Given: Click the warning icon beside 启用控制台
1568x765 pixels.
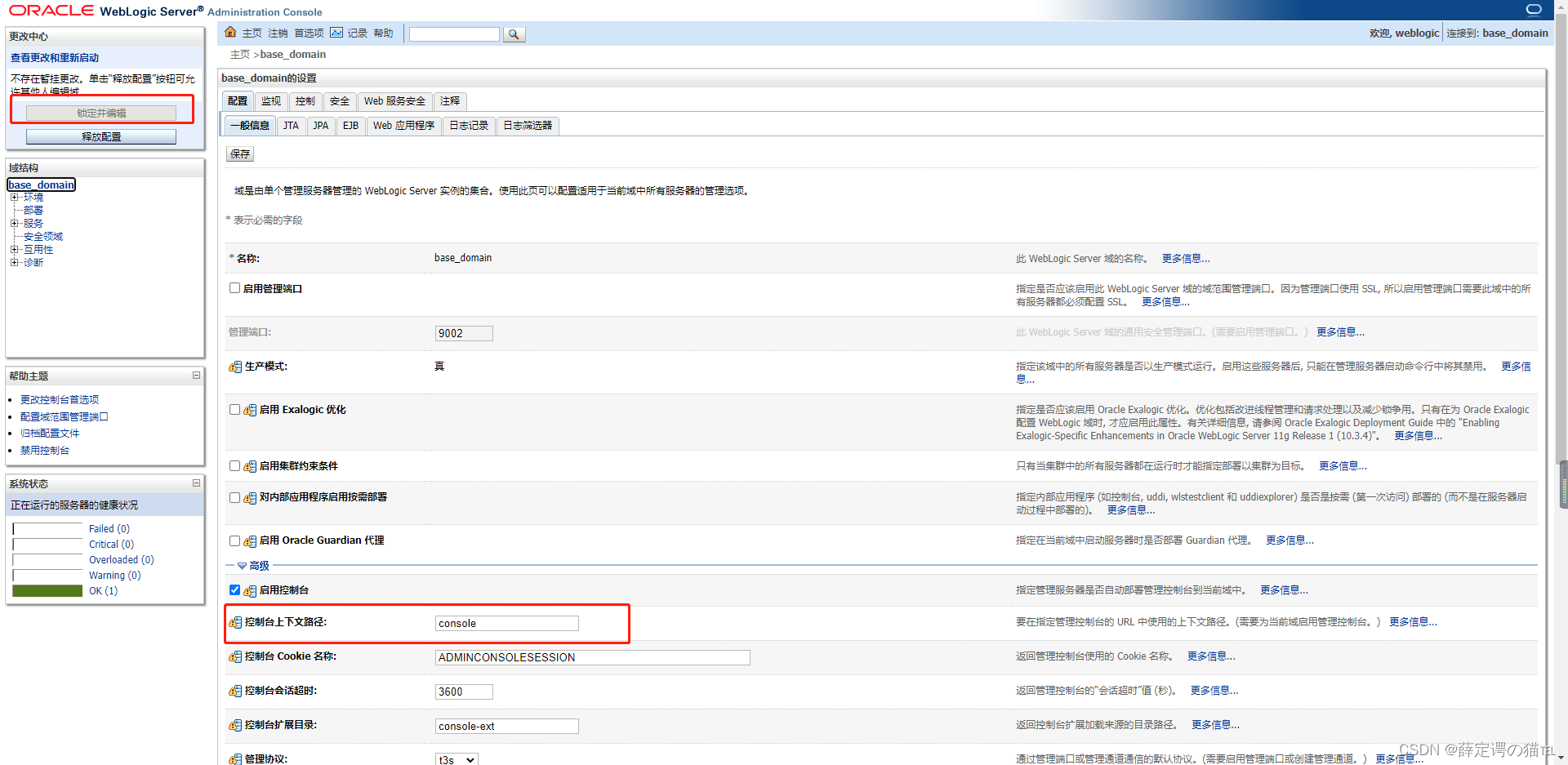Looking at the screenshot, I should 250,590.
